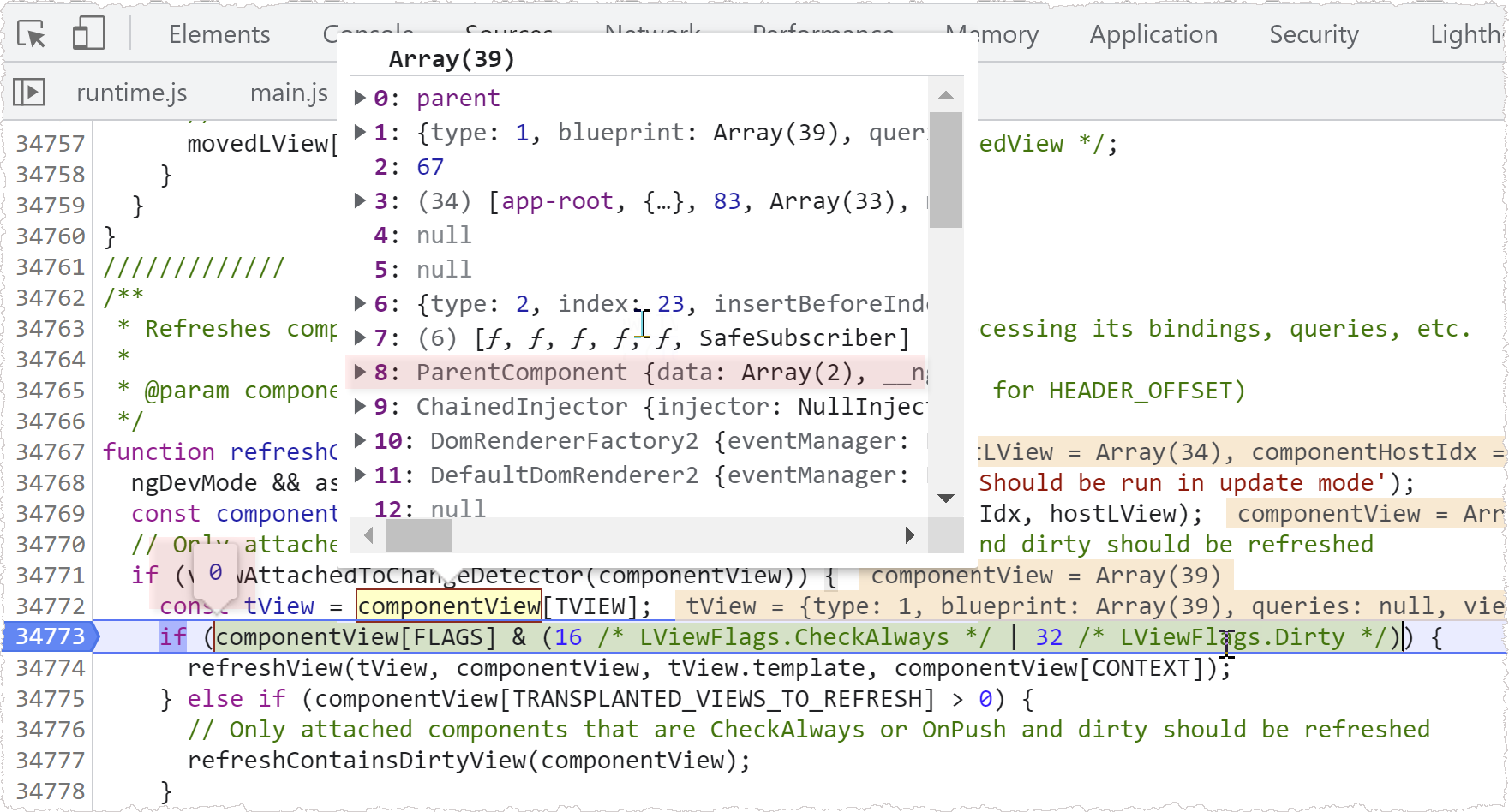This screenshot has height=812, width=1509.
Task: Toggle breakpoint on line 34773
Action: pyautogui.click(x=50, y=636)
